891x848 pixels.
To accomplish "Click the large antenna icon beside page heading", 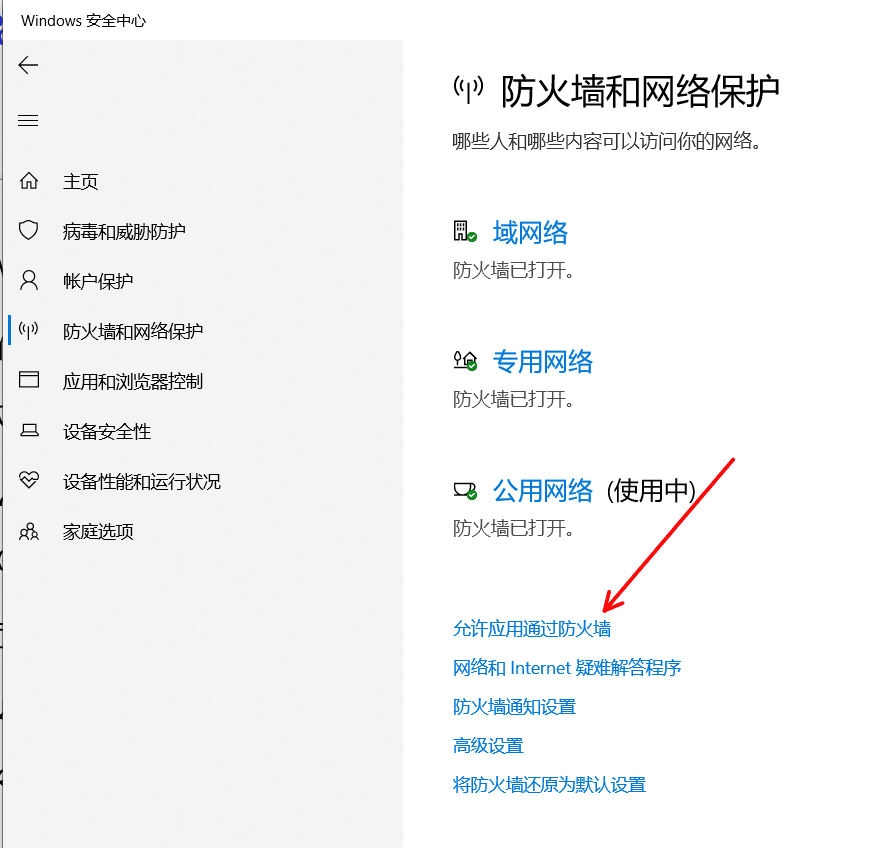I will tap(468, 89).
